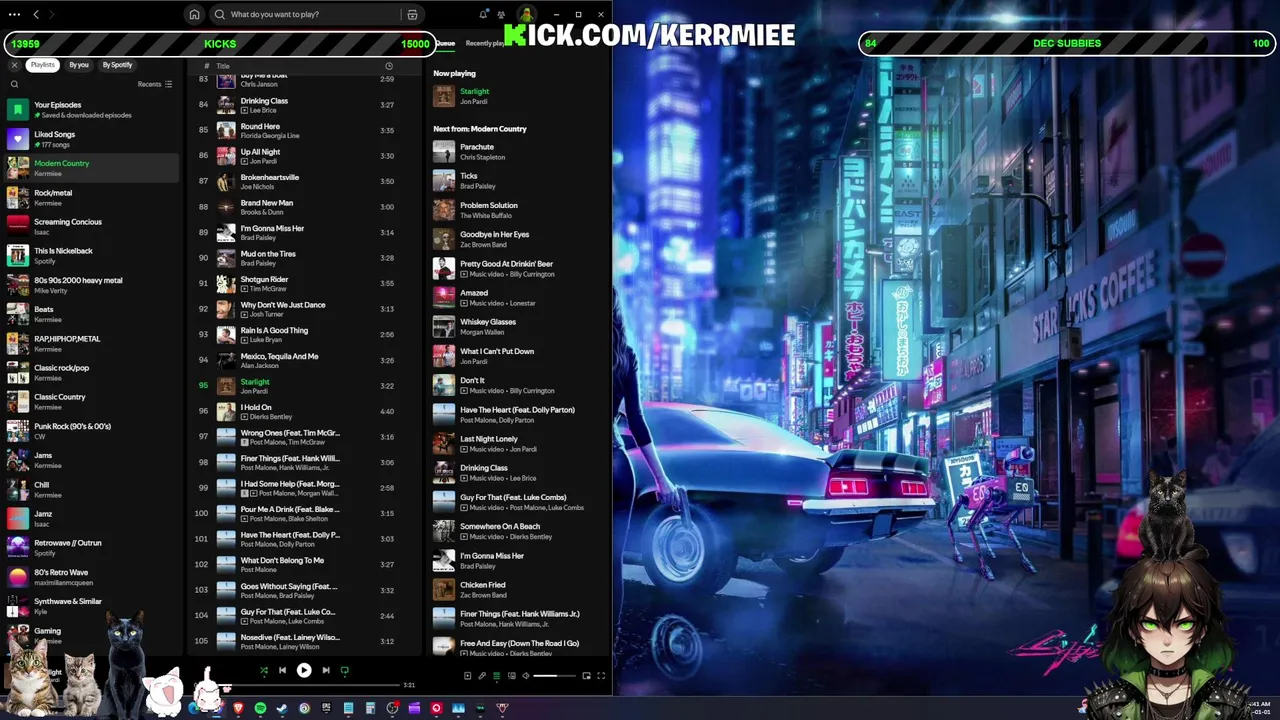Open Friend Activity icon beside the bell
The height and width of the screenshot is (720, 1280).
point(501,14)
